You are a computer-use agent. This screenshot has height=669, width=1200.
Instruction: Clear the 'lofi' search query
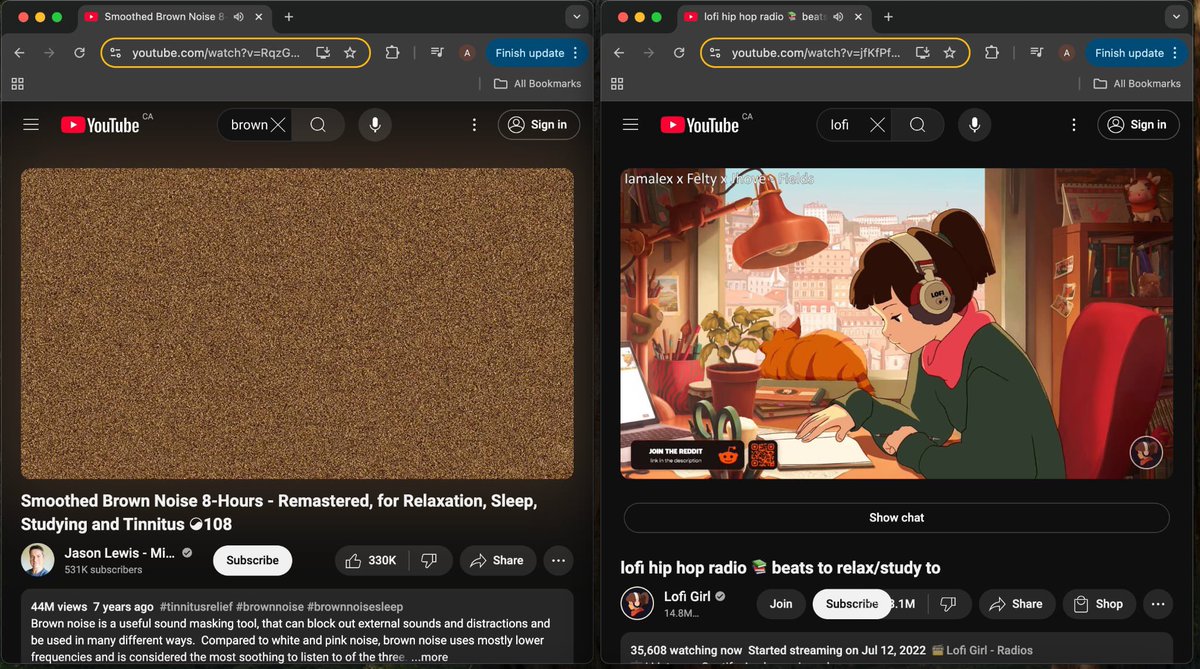(877, 124)
